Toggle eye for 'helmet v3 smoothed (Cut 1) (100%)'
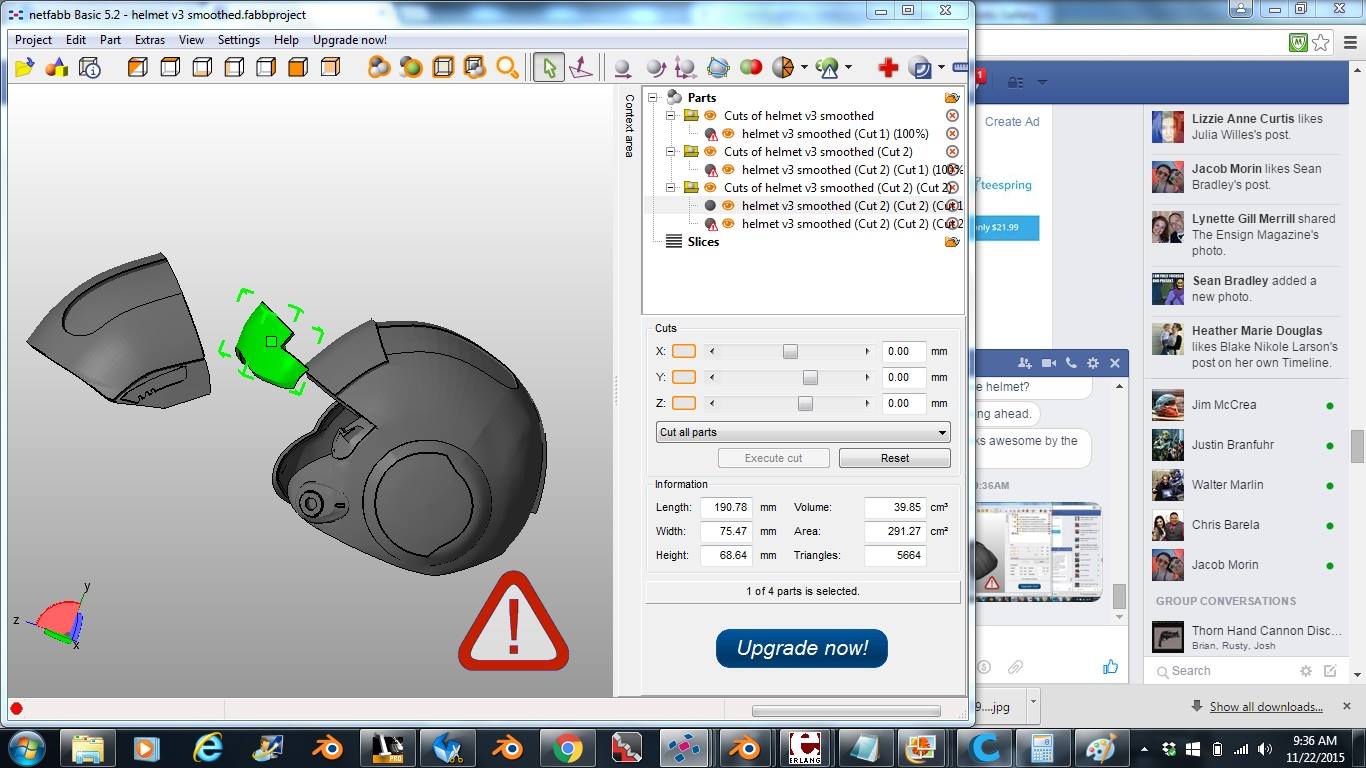1366x768 pixels. point(728,134)
